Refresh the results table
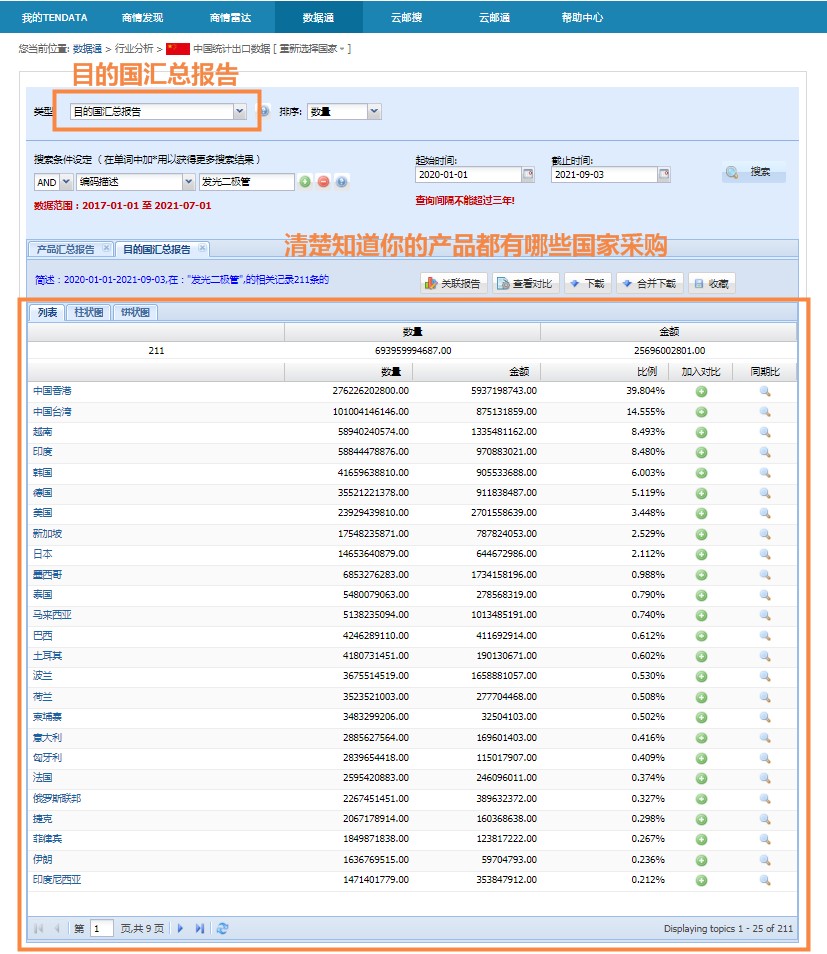This screenshot has height=954, width=827. pyautogui.click(x=222, y=928)
